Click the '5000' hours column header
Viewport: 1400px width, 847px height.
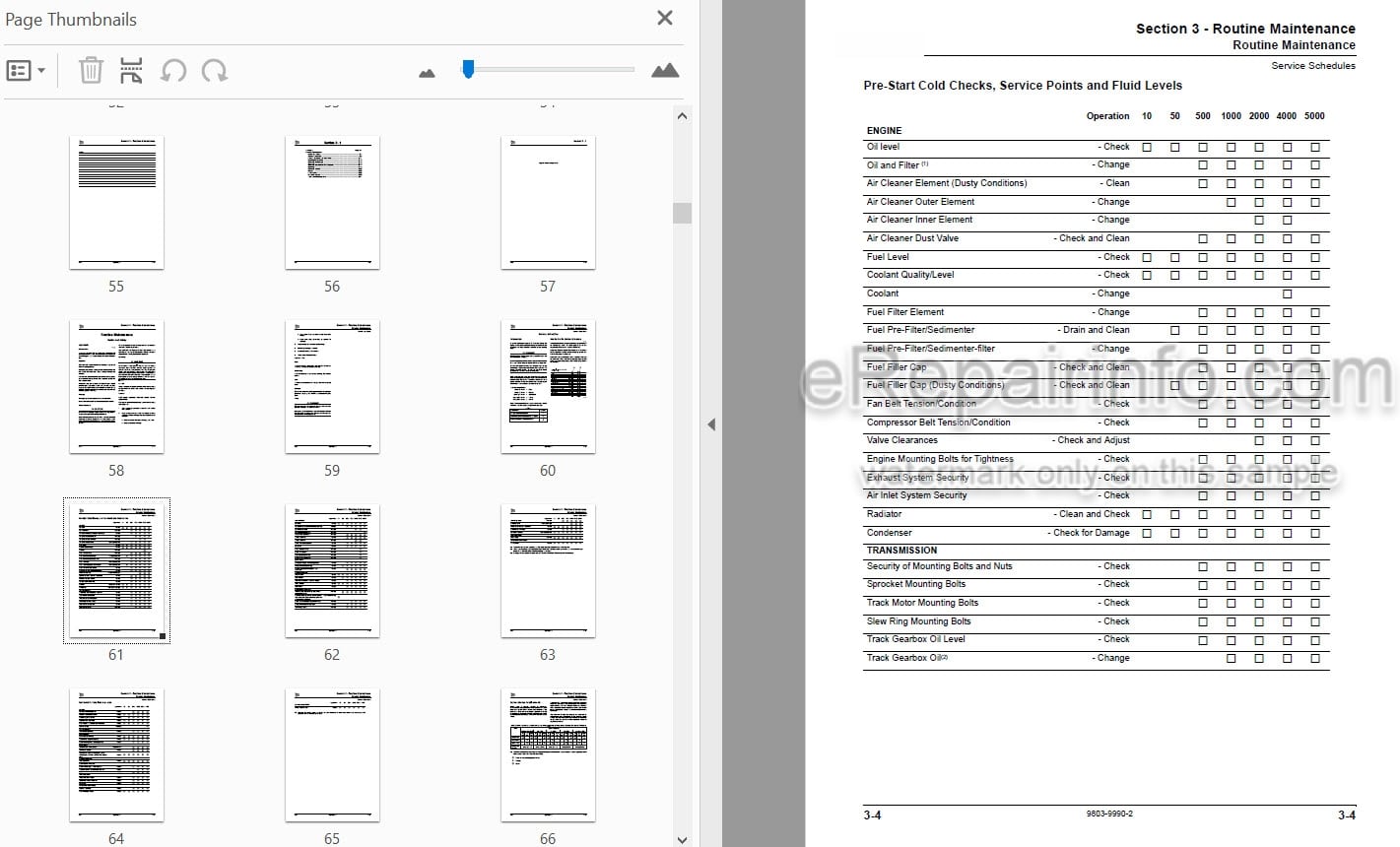[x=1314, y=116]
